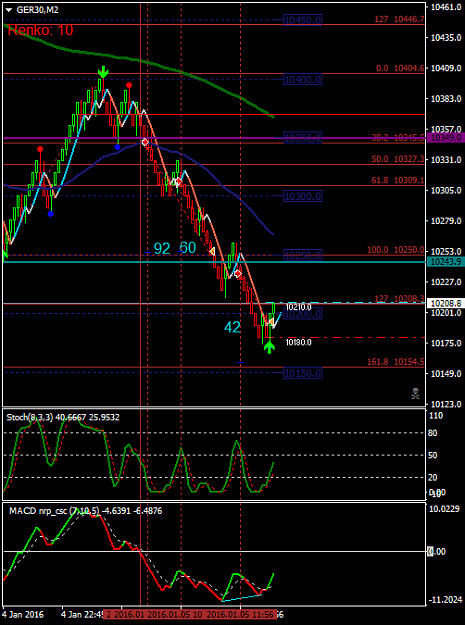Select the 10400.0 boxed price label
Image resolution: width=465 pixels, height=625 pixels.
[303, 80]
